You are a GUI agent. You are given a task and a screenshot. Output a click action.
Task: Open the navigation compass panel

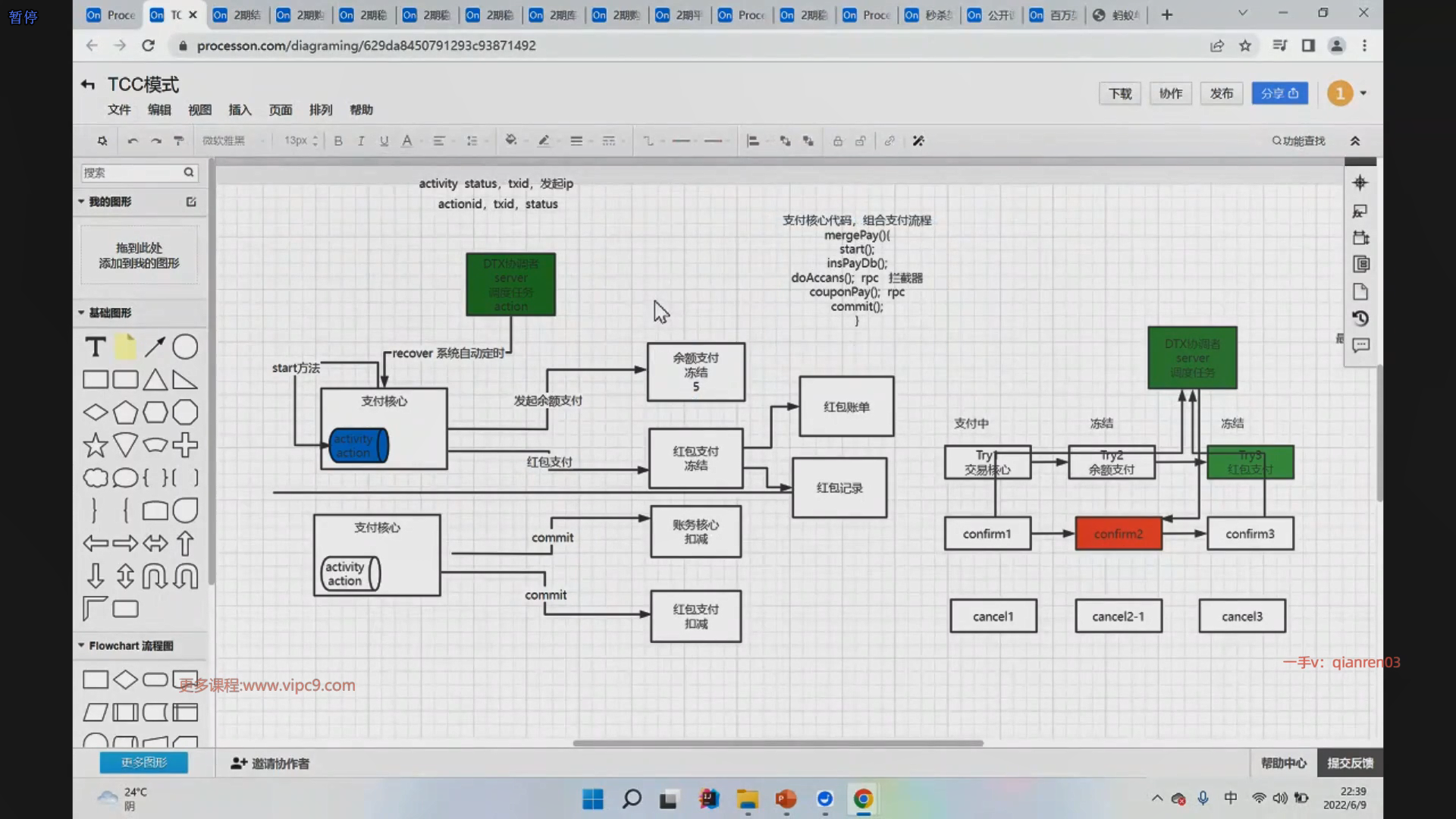pos(1360,183)
